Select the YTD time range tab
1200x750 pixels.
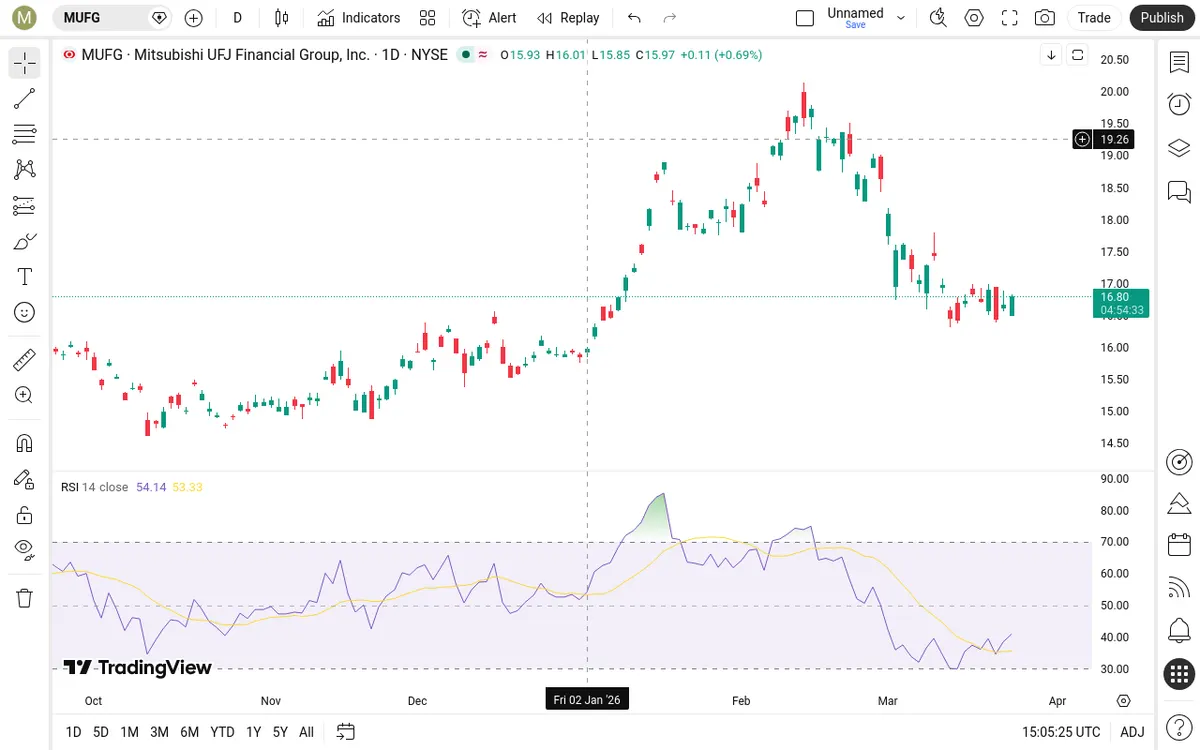pos(222,732)
